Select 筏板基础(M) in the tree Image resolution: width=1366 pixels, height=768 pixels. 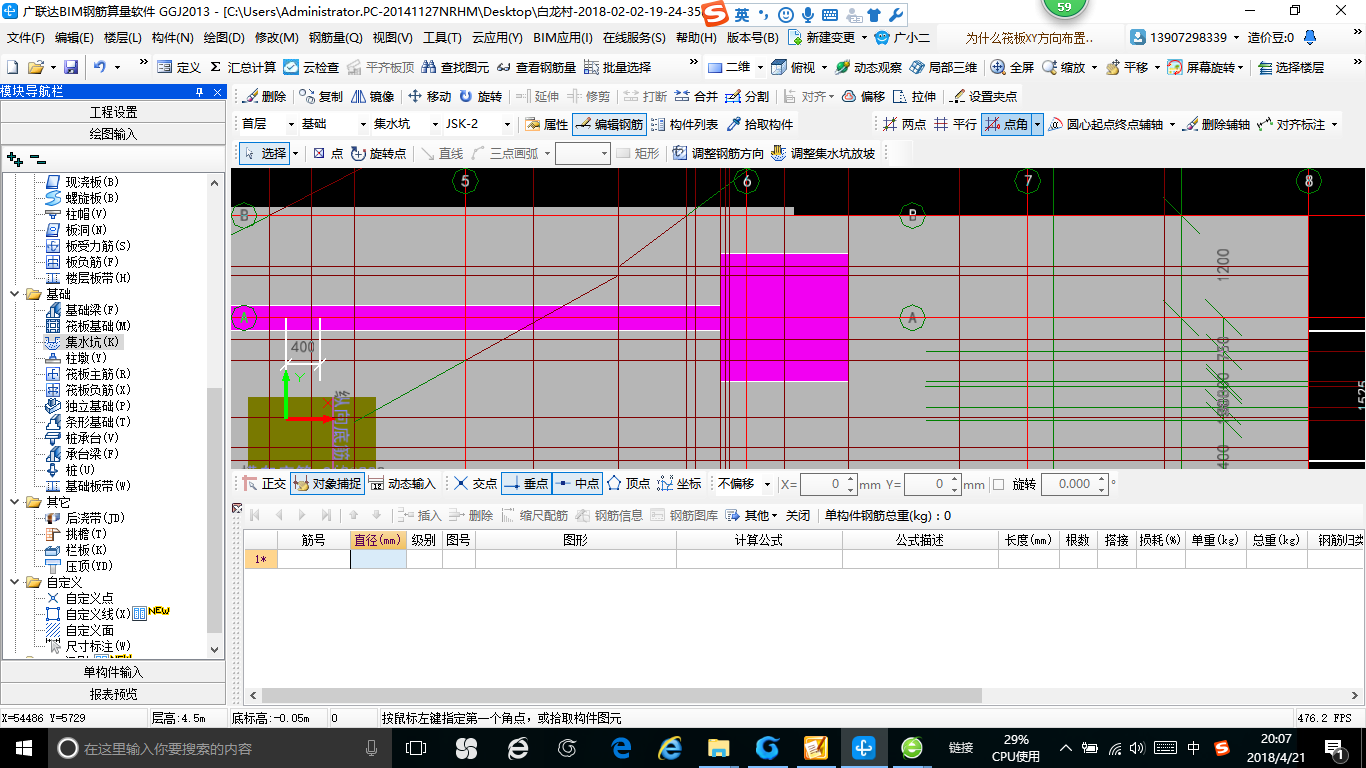pyautogui.click(x=98, y=326)
